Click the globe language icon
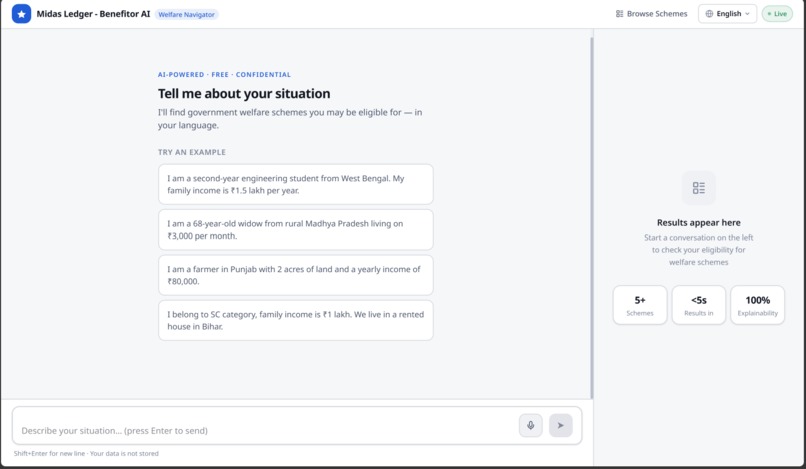Image resolution: width=806 pixels, height=469 pixels. 709,14
